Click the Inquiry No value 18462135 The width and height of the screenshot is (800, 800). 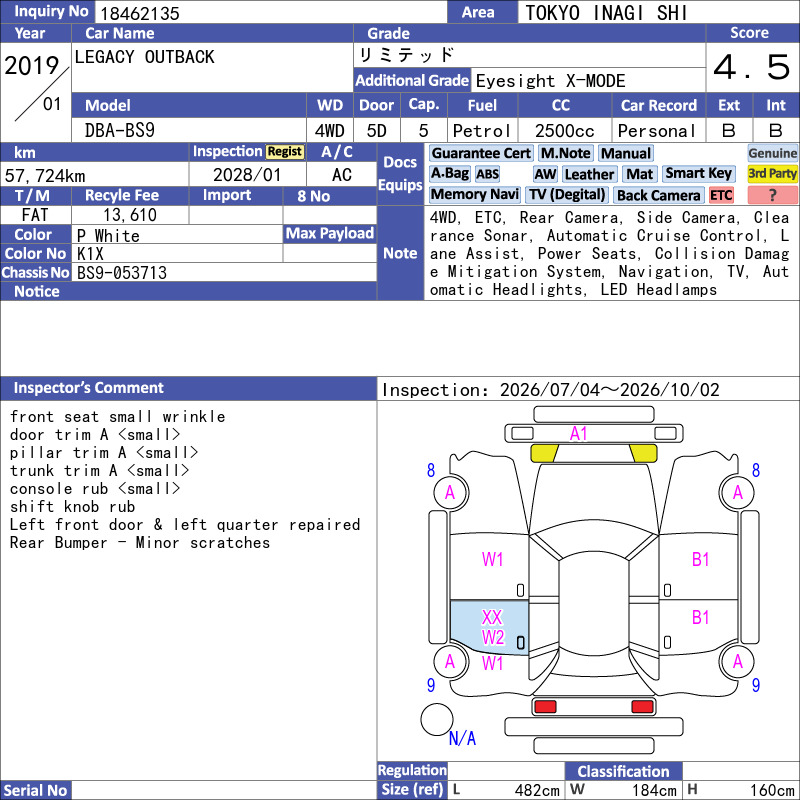point(140,13)
